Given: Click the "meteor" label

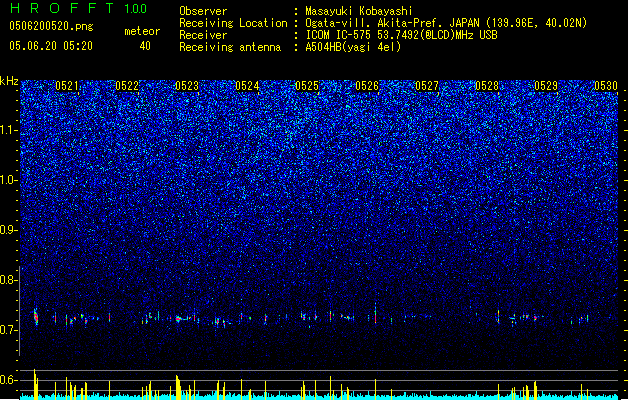Looking at the screenshot, I should (x=142, y=31).
